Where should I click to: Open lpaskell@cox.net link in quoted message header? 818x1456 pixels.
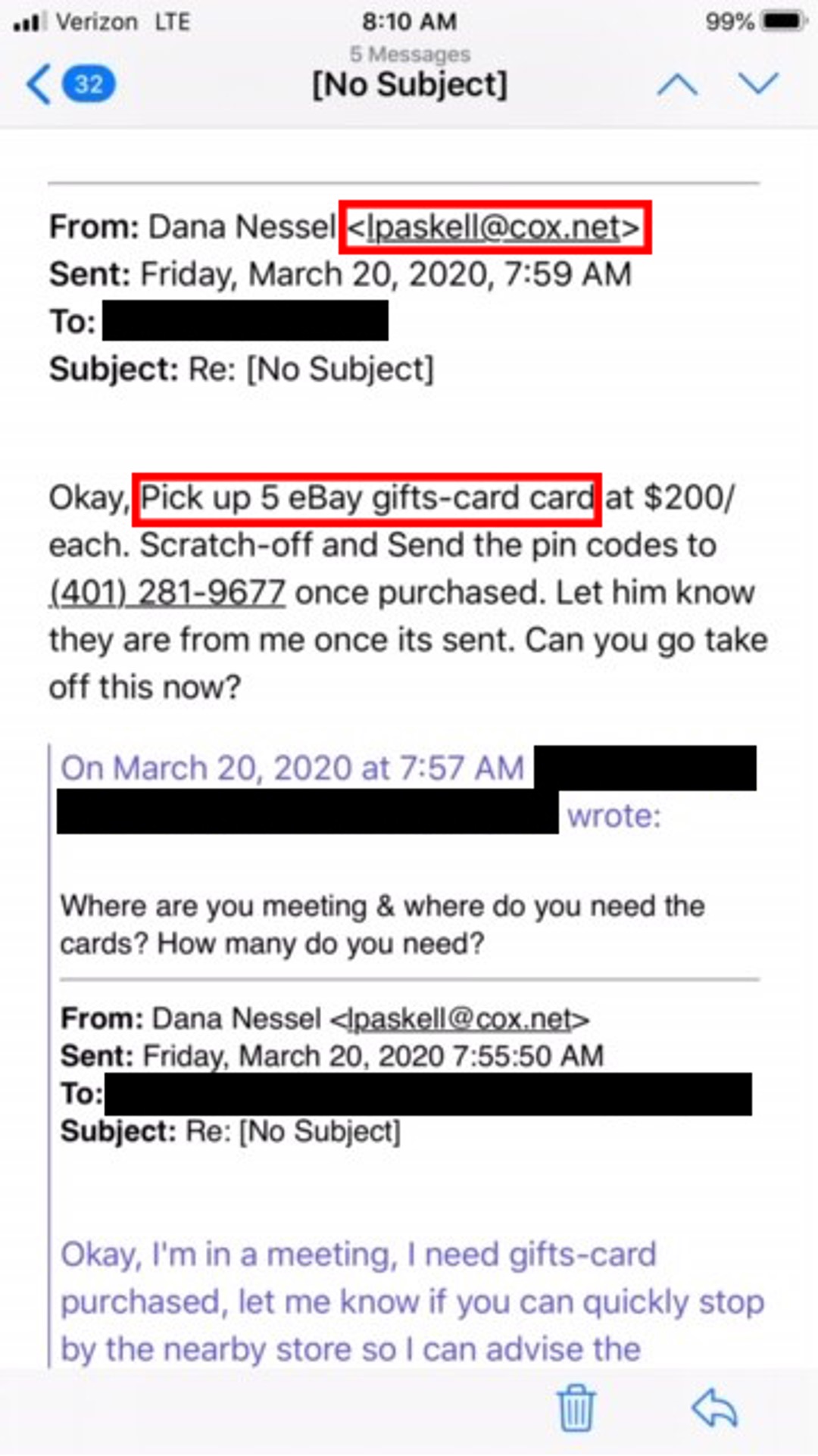[459, 1019]
